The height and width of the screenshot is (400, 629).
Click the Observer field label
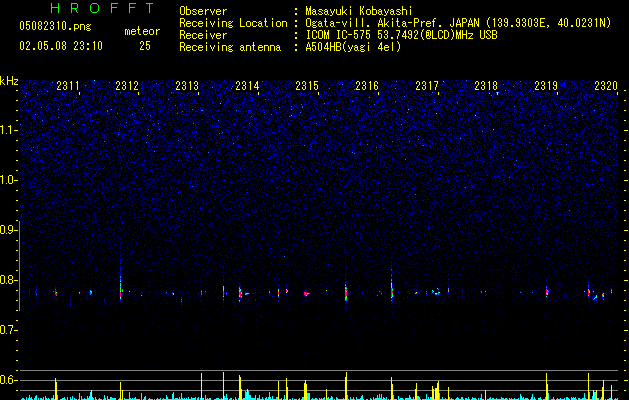point(203,11)
